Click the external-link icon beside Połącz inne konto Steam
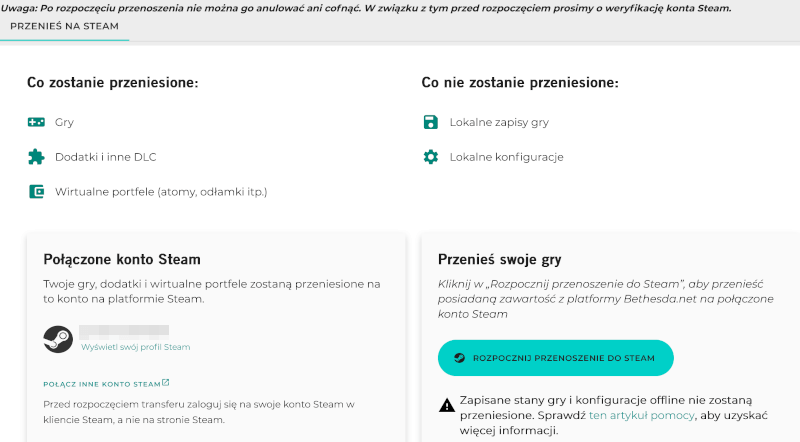Image resolution: width=800 pixels, height=442 pixels. [x=166, y=382]
